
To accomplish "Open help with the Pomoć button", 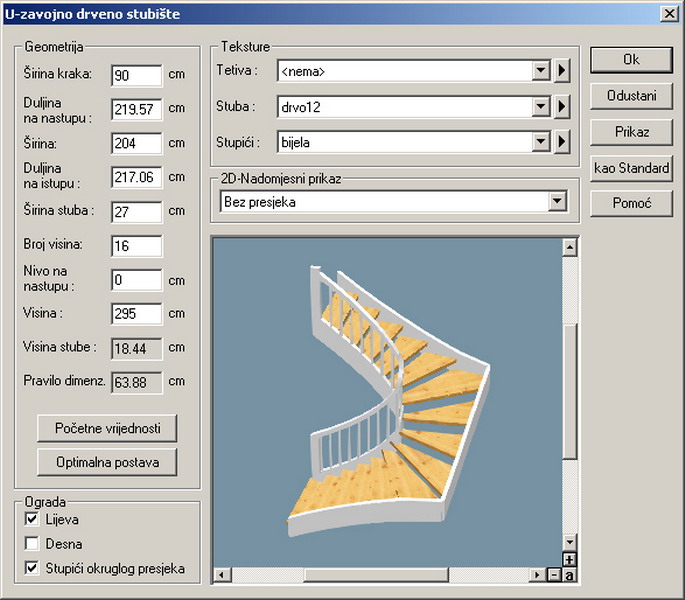I will pyautogui.click(x=631, y=204).
